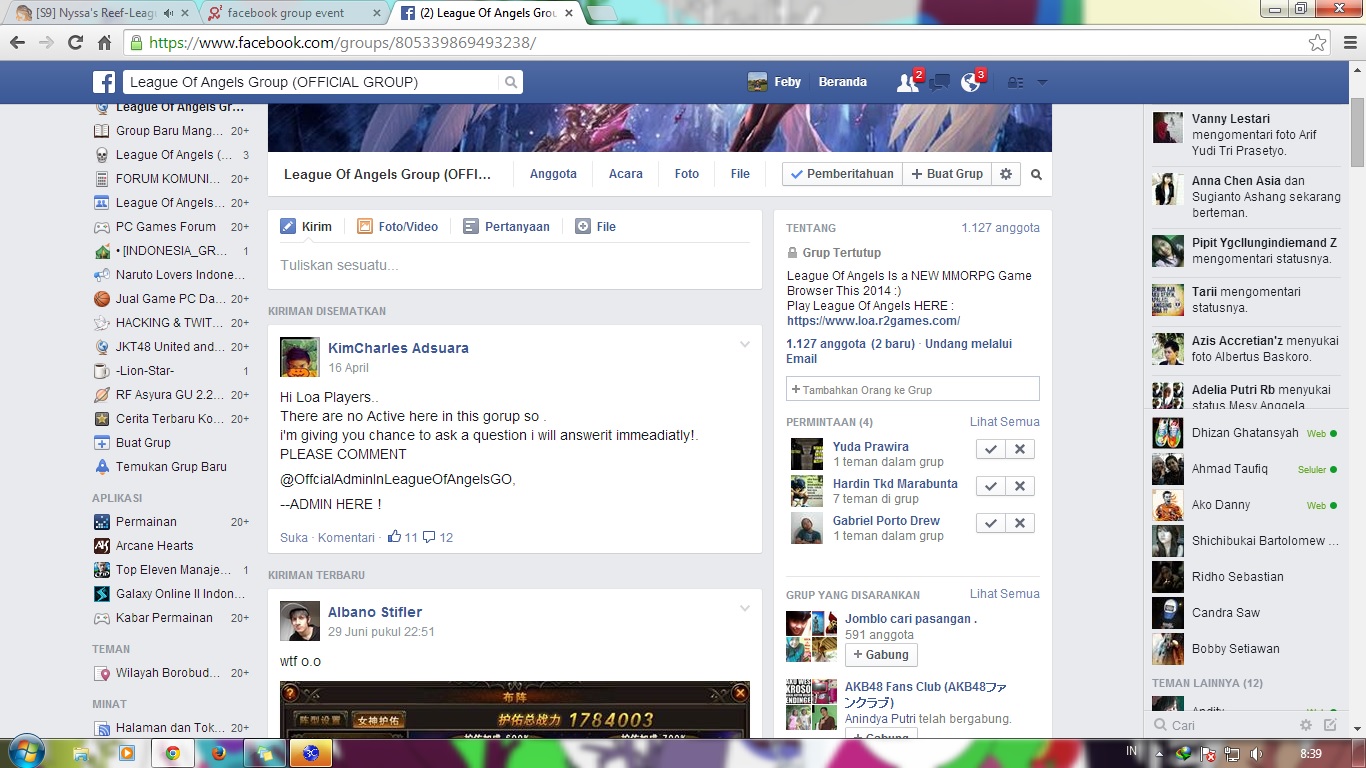Open the group settings gear icon

click(1006, 174)
